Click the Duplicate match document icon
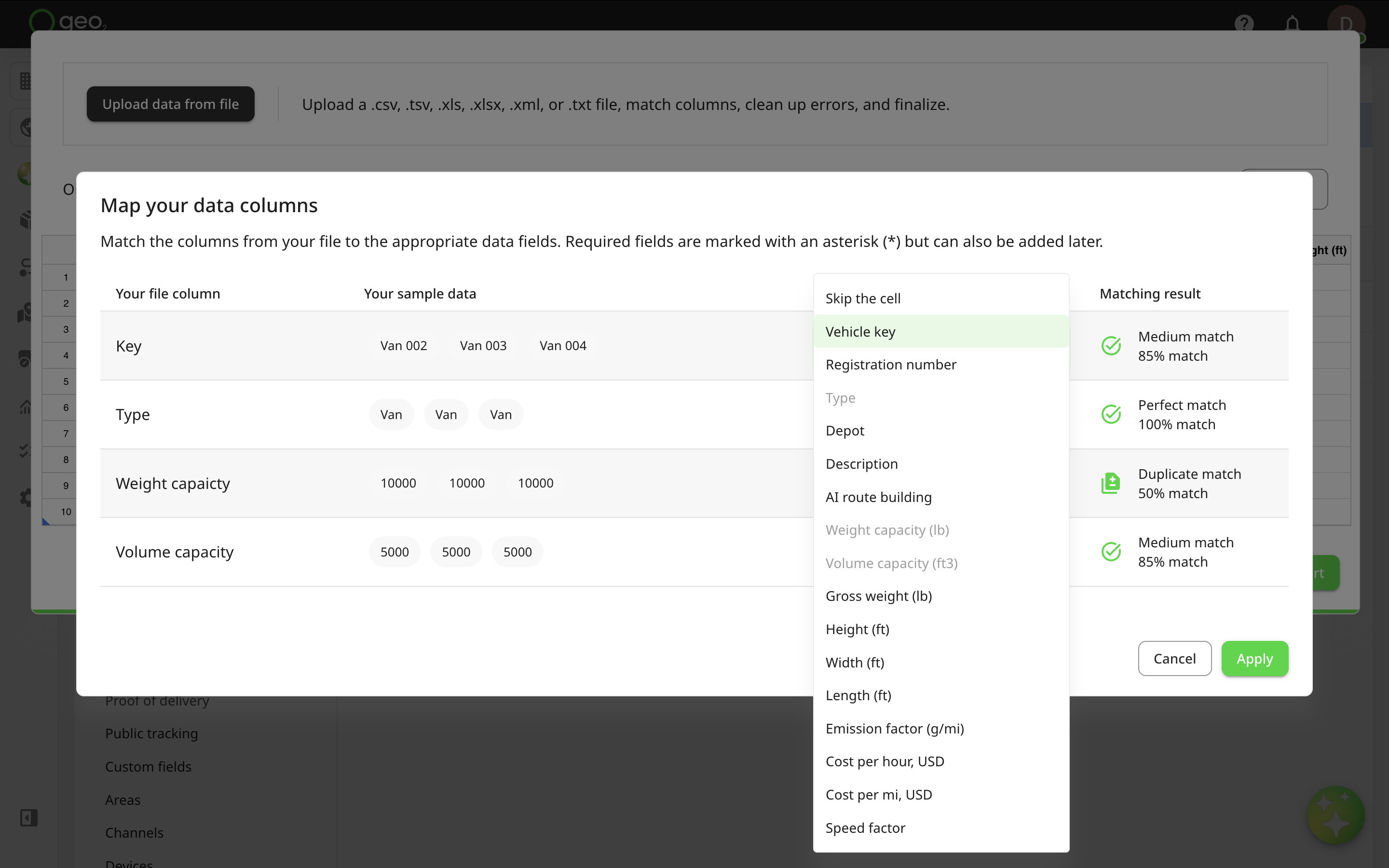This screenshot has height=868, width=1389. [x=1111, y=483]
